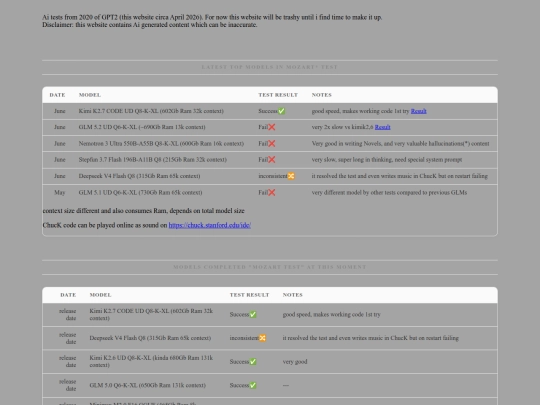Click the orange shuffle icon in the June Deepseek V4 row
540x405 pixels.
[291, 176]
